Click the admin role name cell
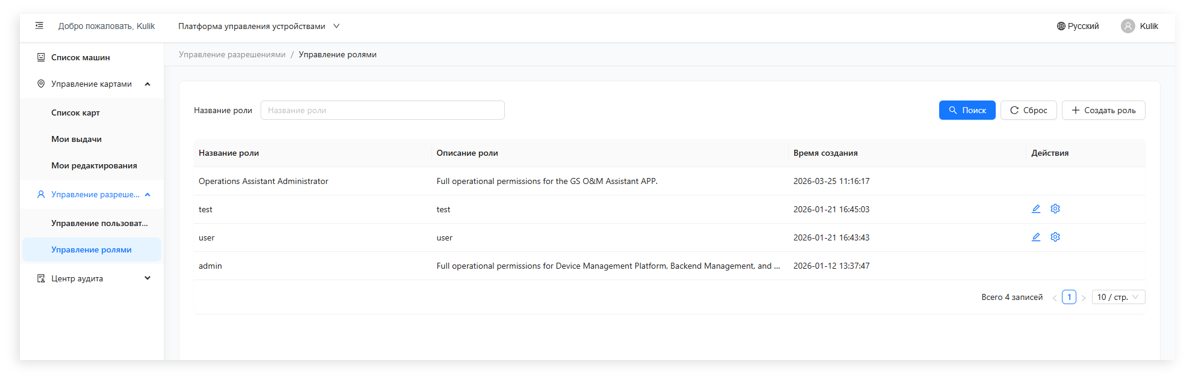1189x380 pixels. [x=210, y=266]
